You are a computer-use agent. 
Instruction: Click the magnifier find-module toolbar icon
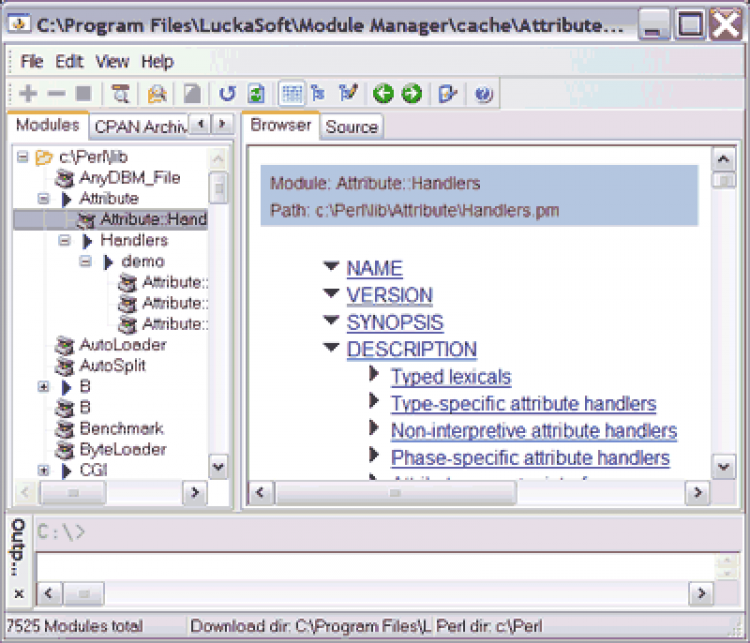click(x=121, y=93)
